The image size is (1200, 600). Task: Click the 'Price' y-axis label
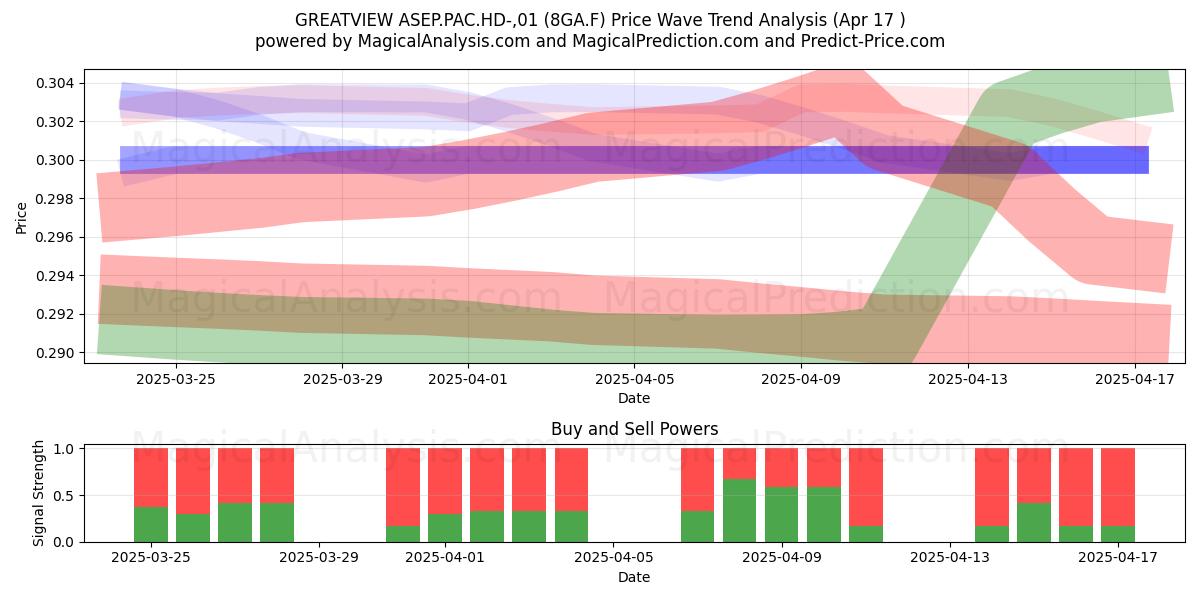click(x=21, y=216)
